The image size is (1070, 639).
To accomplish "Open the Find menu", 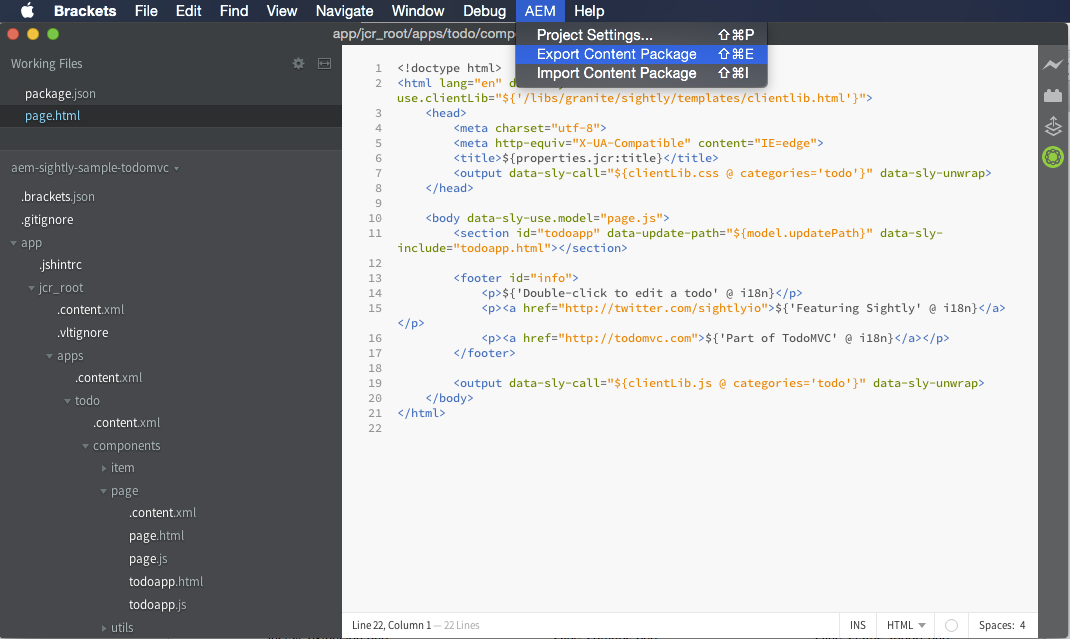I will [234, 11].
